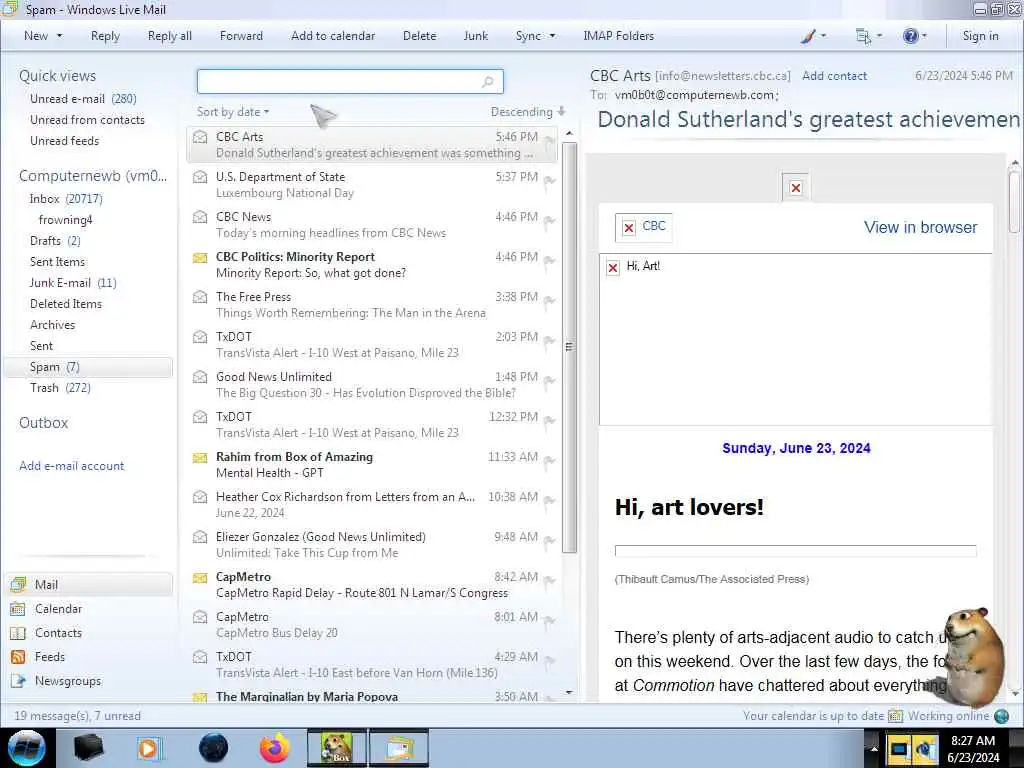Open the hamster Box taskbar app

[338, 748]
